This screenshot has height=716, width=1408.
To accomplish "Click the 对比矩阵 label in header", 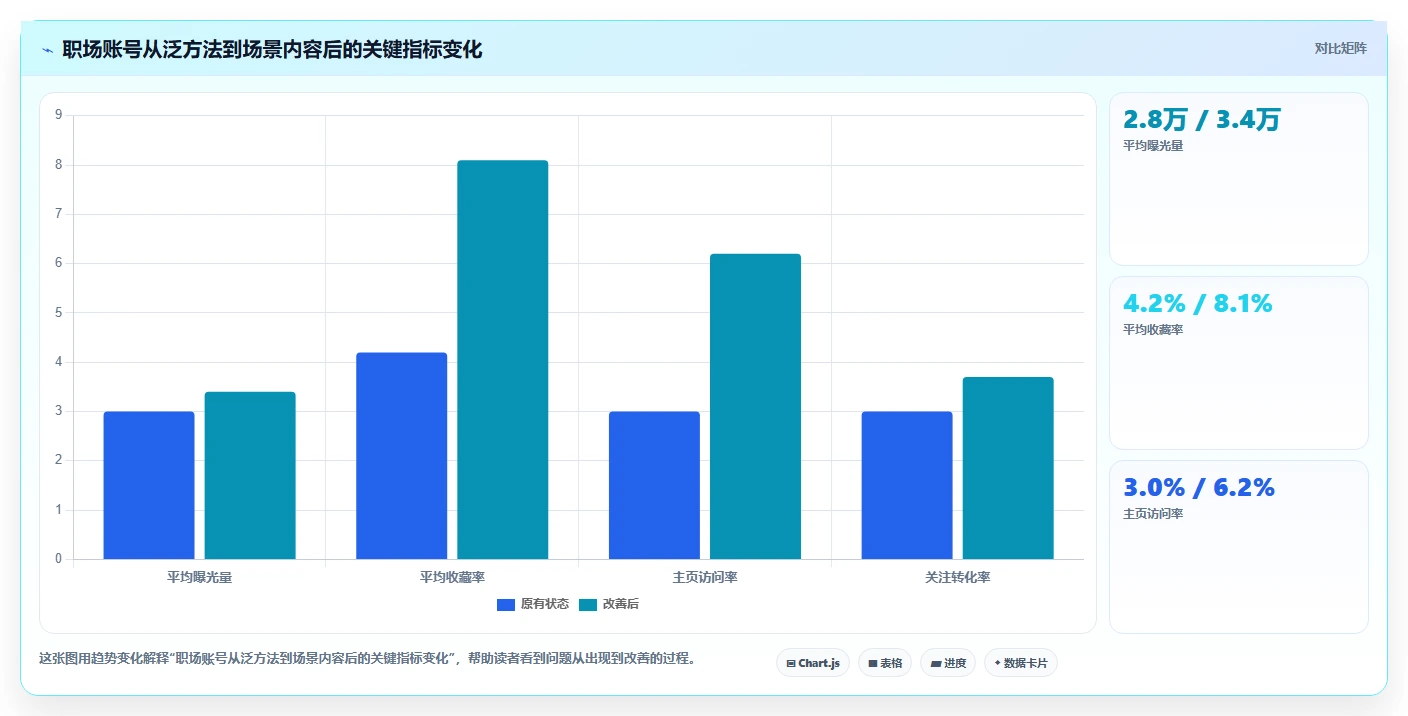I will point(1340,48).
